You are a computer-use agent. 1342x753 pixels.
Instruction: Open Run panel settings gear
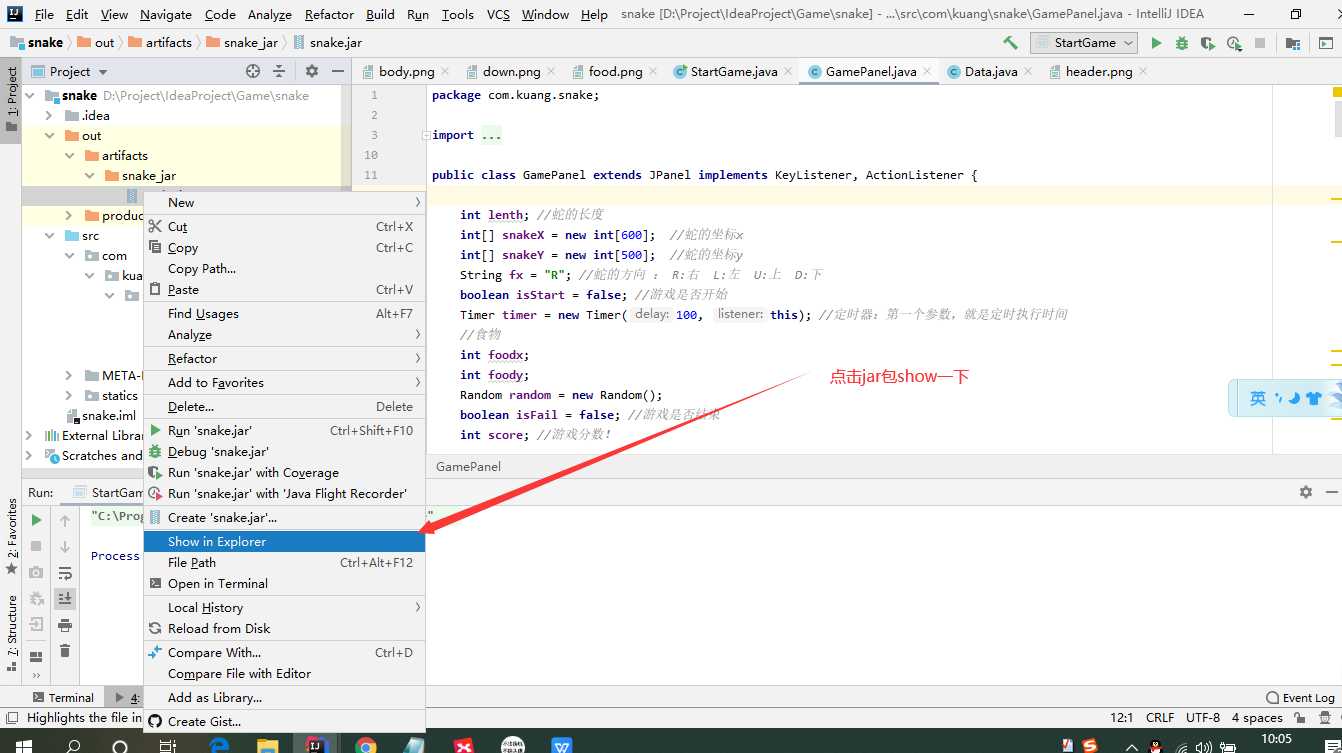pos(1305,492)
